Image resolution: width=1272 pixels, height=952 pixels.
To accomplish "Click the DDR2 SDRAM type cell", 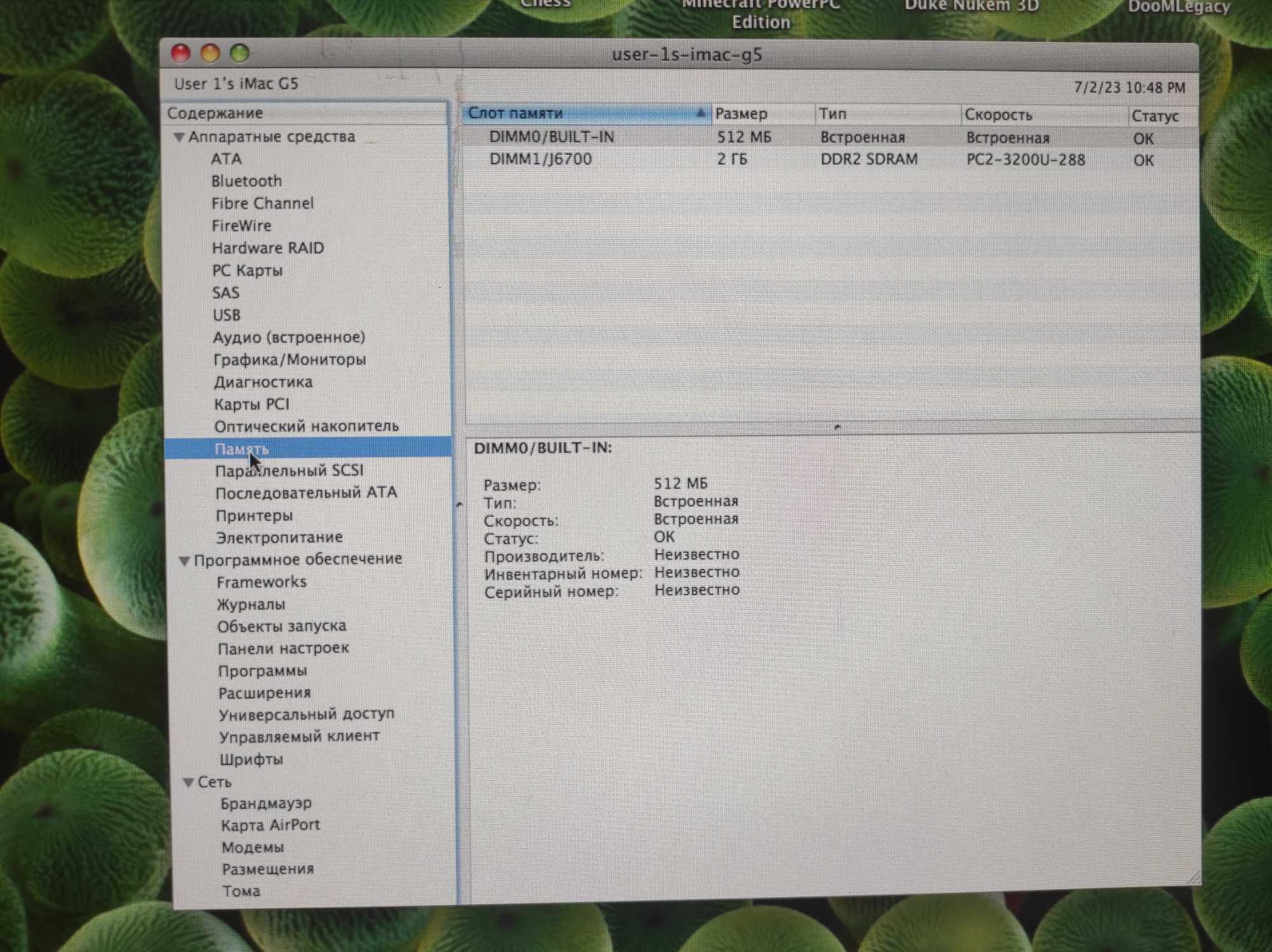I will tap(869, 159).
